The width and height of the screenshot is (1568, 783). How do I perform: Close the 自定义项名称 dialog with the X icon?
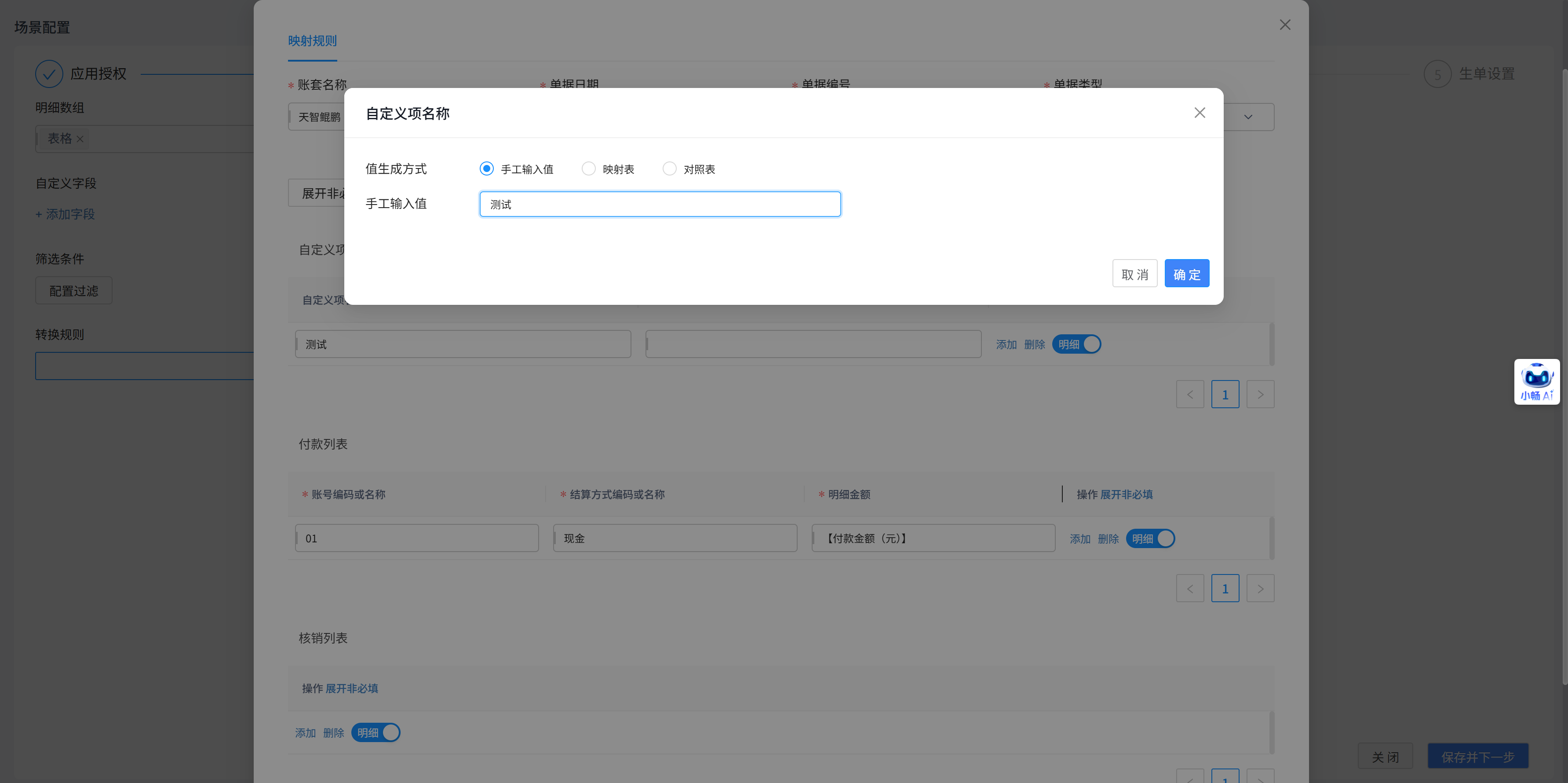point(1199,113)
